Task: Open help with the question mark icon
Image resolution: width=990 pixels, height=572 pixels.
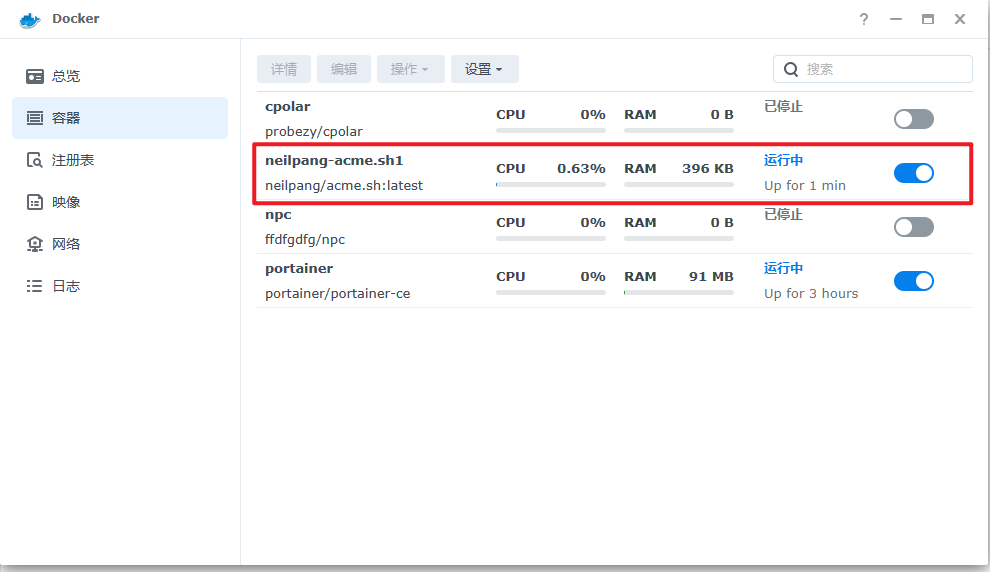Action: (864, 20)
